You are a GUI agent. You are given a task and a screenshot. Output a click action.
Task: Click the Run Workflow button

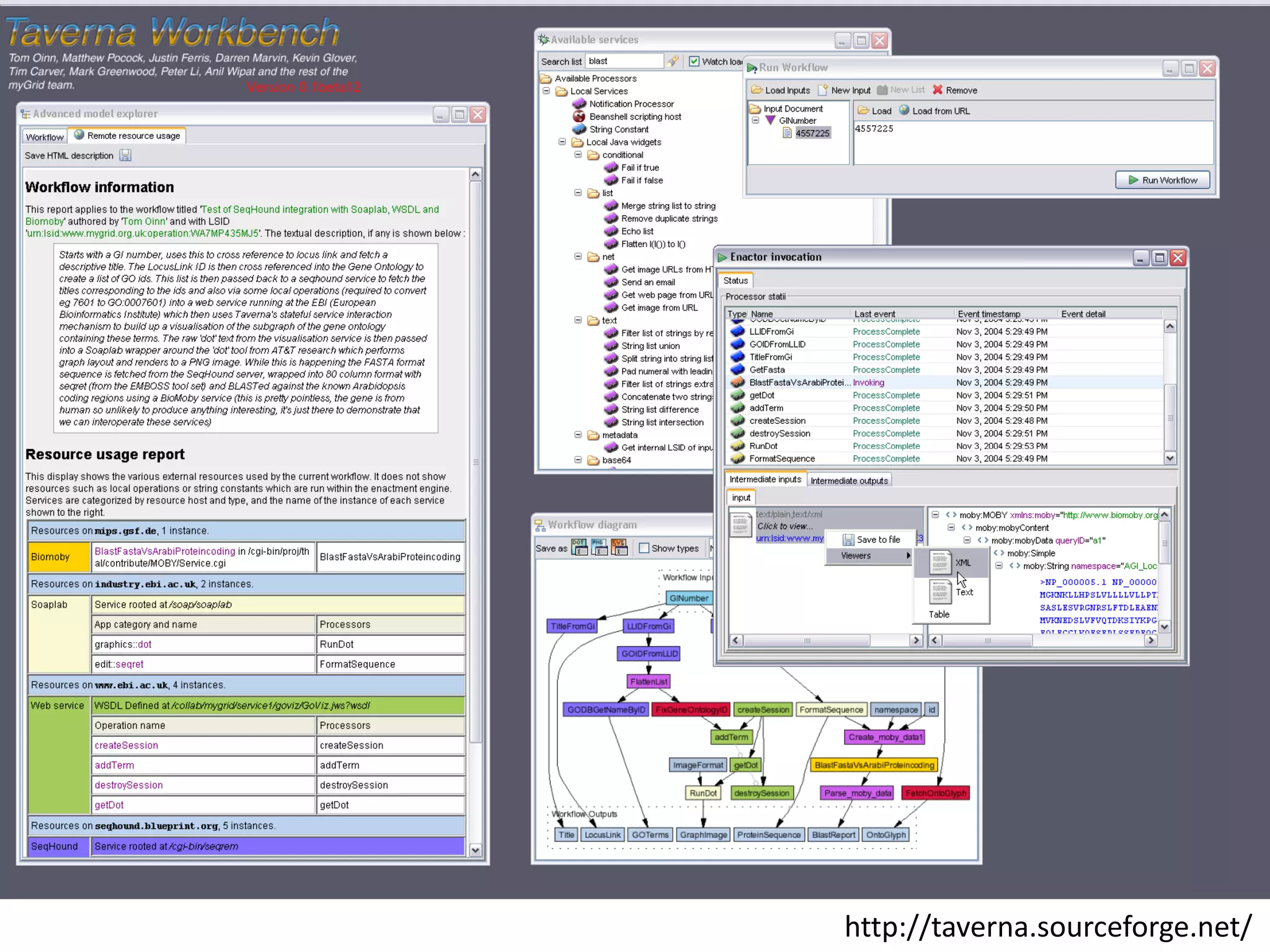point(1162,180)
